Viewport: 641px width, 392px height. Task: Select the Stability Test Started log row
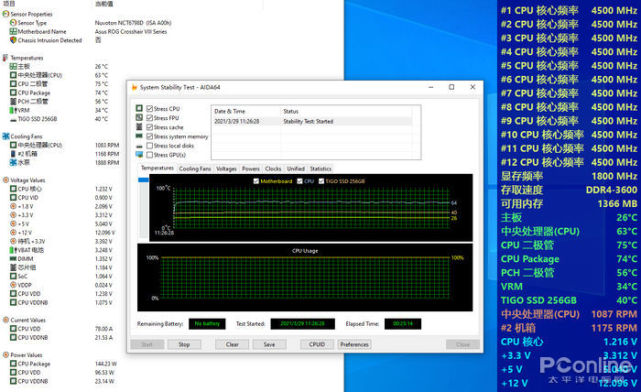[312, 121]
